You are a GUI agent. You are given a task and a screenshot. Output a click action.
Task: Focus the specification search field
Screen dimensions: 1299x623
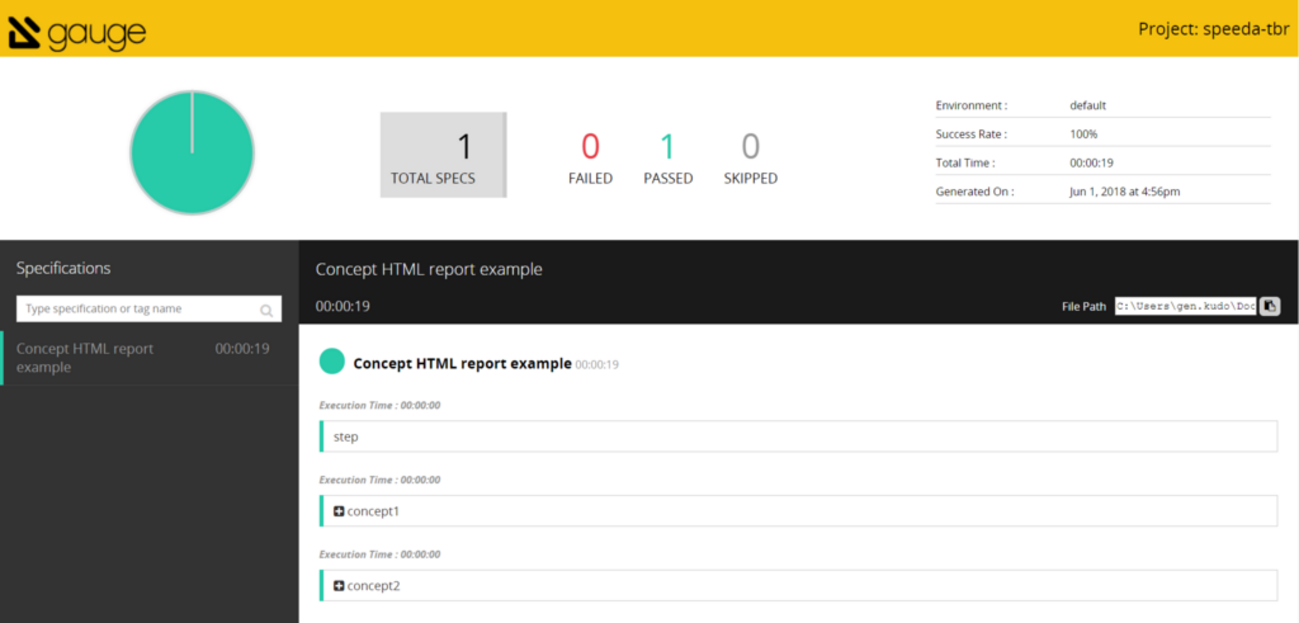(x=138, y=309)
